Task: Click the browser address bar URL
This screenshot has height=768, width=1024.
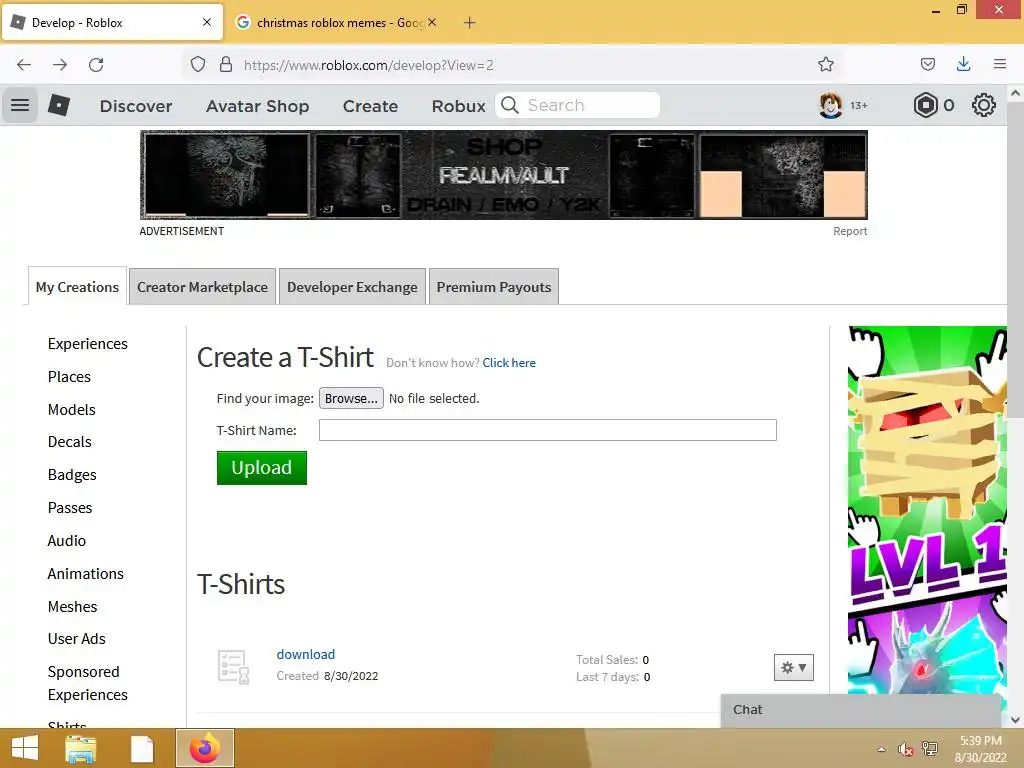Action: pos(369,65)
